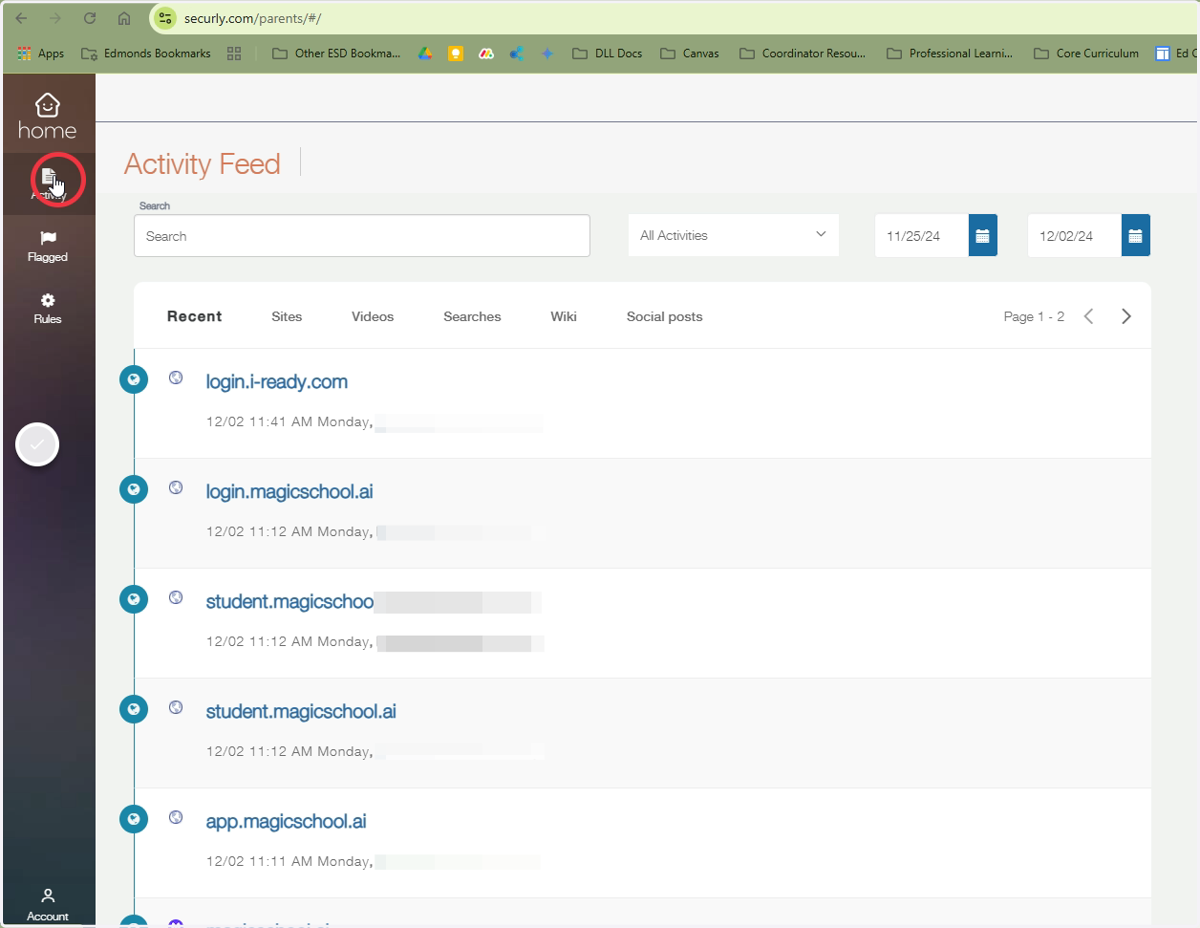Switch to the Sites tab
The image size is (1200, 928).
[286, 316]
